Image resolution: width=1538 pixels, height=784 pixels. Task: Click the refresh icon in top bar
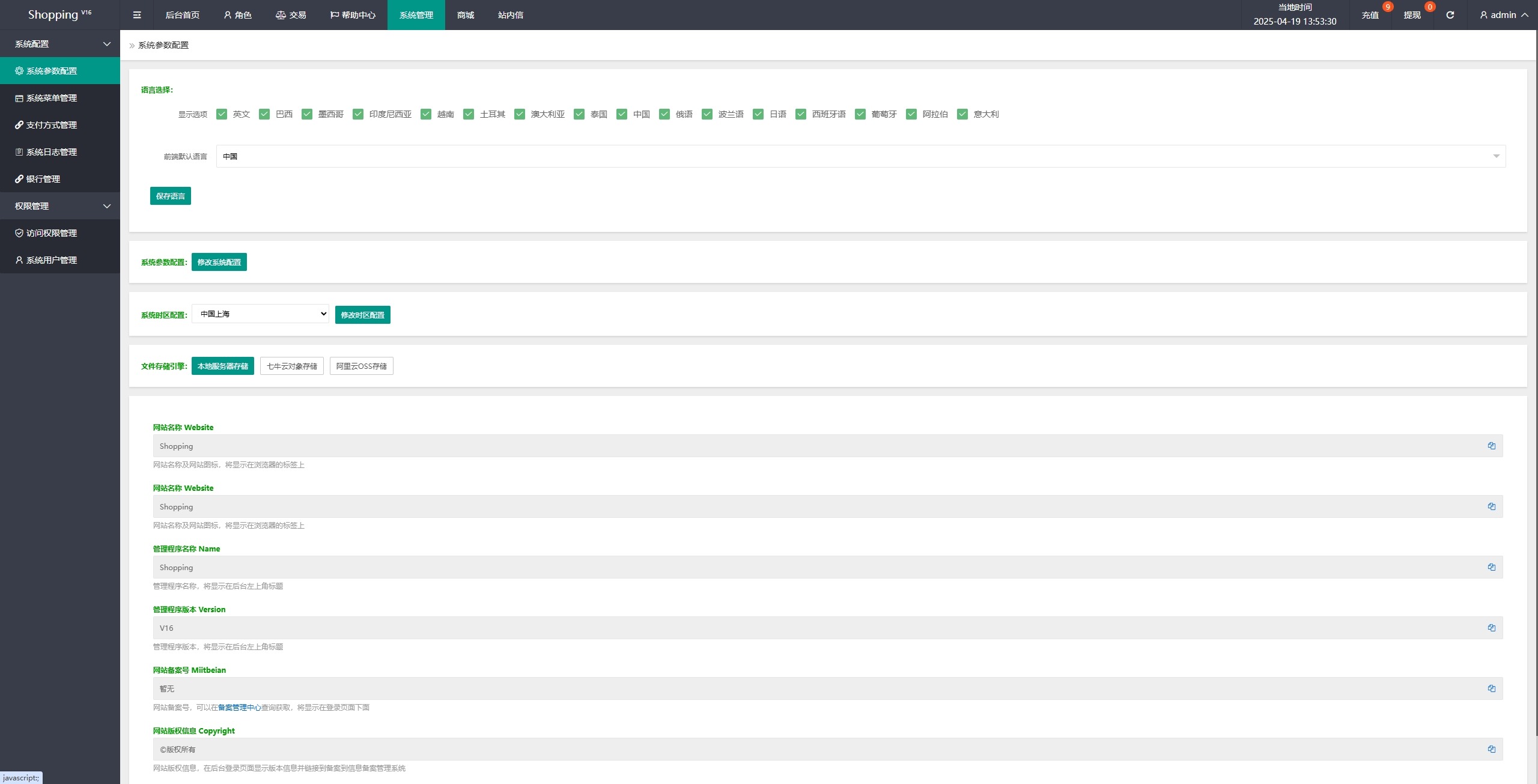click(1450, 15)
